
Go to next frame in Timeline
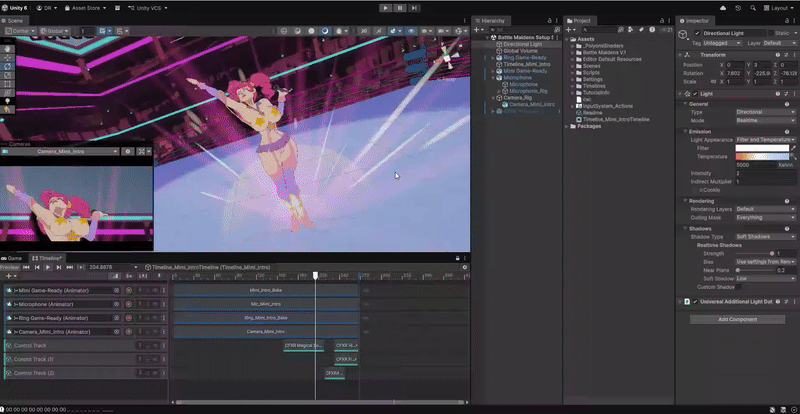coord(59,267)
